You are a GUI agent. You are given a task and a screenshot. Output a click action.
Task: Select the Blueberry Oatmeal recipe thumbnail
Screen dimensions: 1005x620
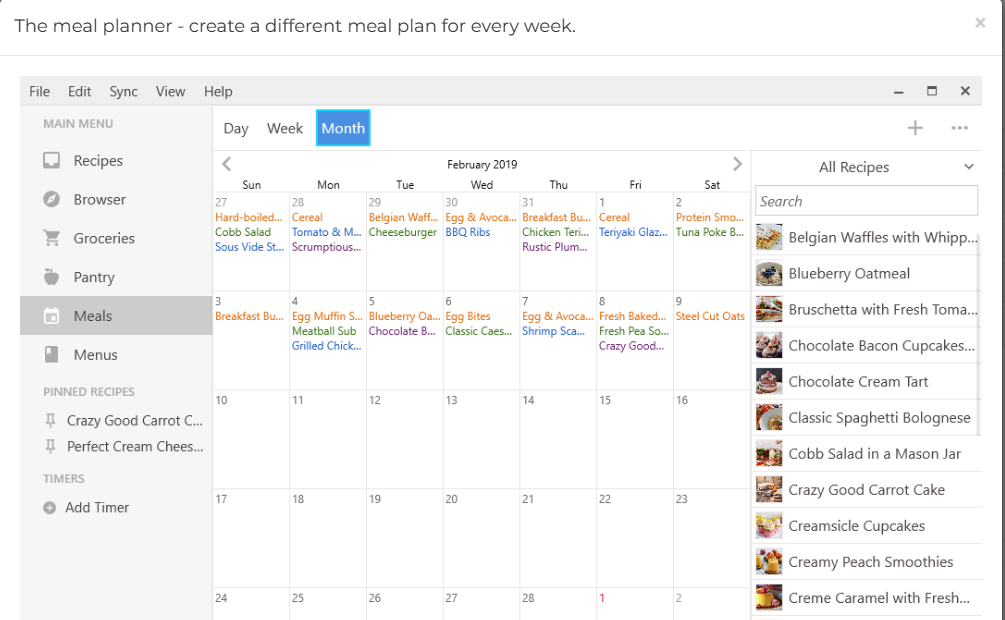point(769,274)
